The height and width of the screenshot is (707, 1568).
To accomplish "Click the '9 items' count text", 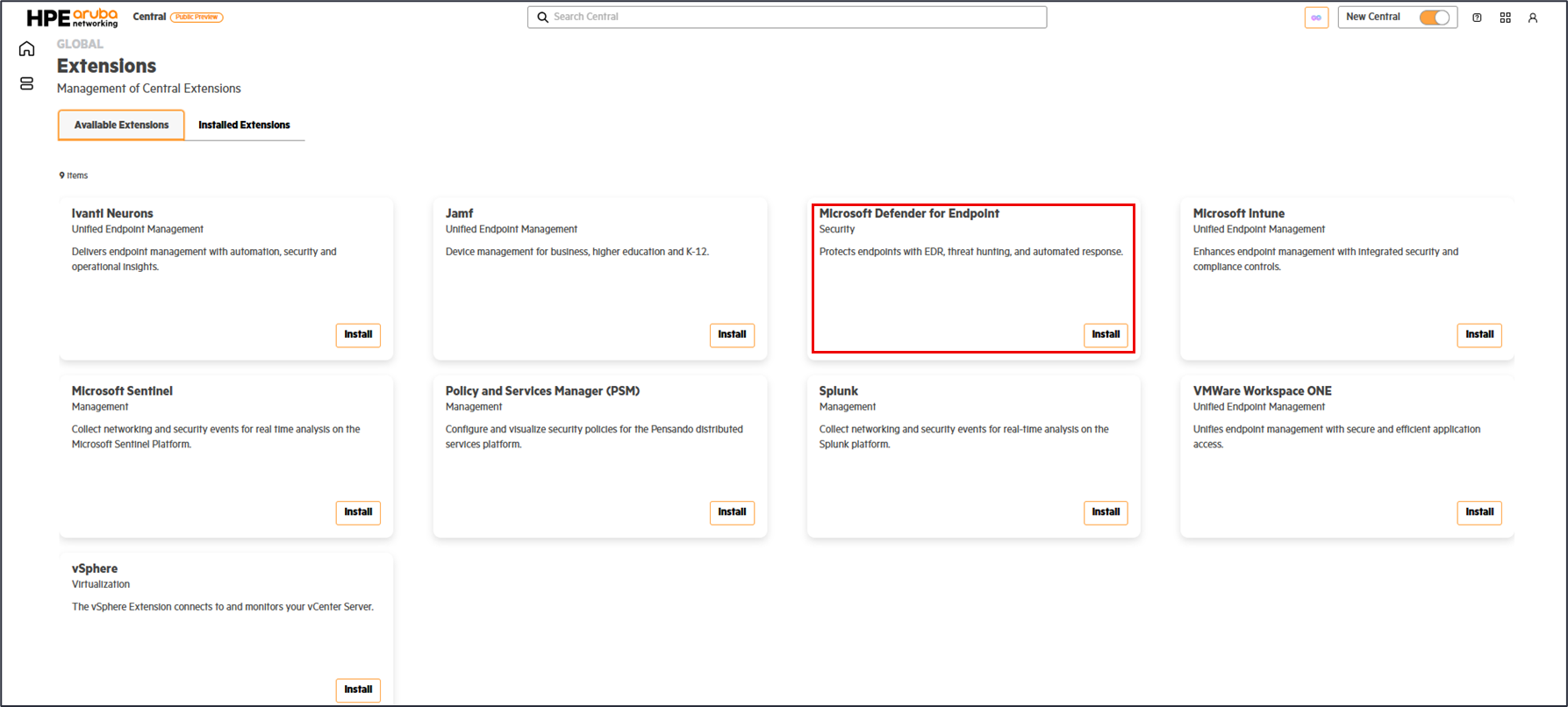I will click(x=74, y=175).
